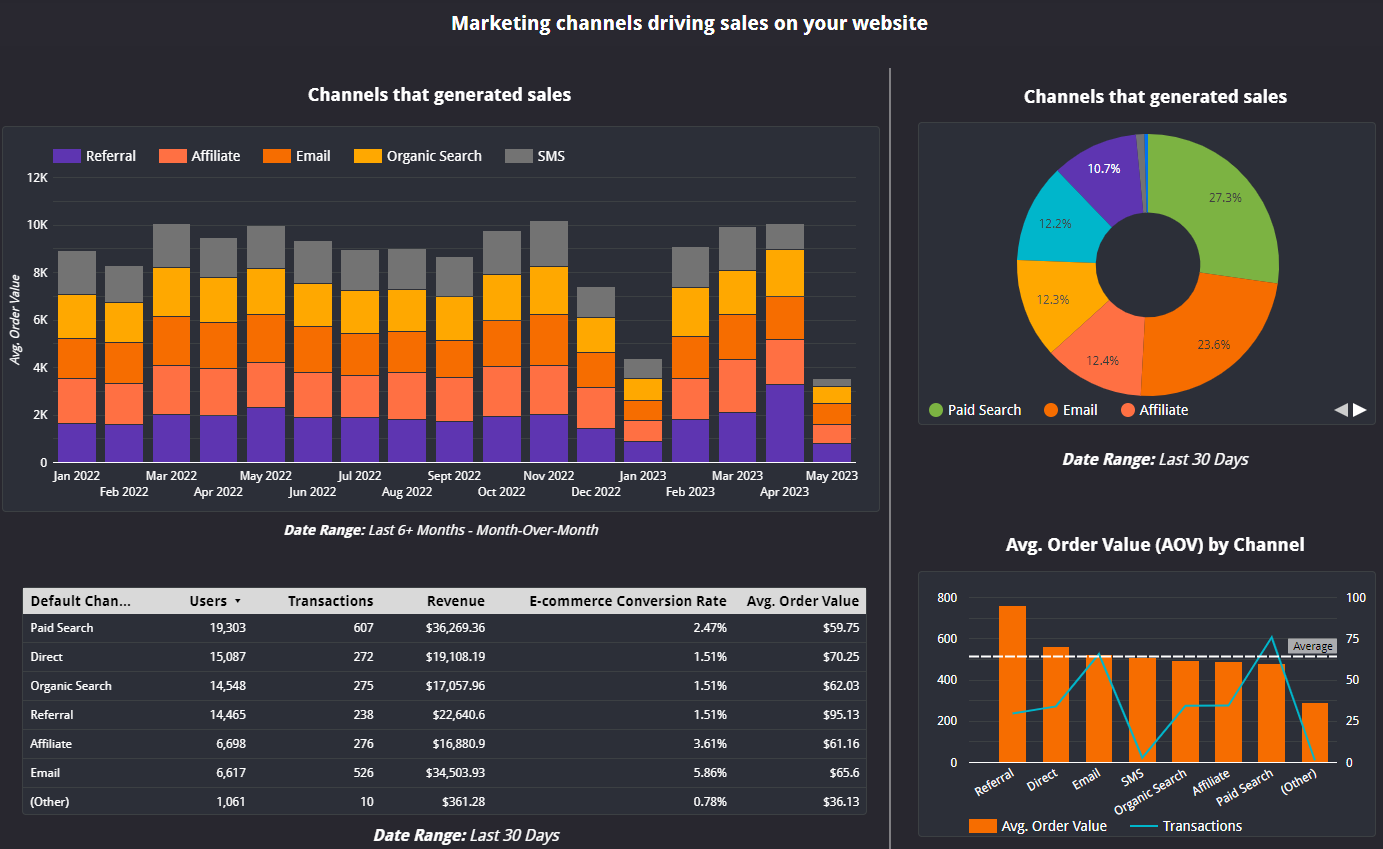
Task: Toggle Email series in stacked bar legend
Action: pos(297,156)
